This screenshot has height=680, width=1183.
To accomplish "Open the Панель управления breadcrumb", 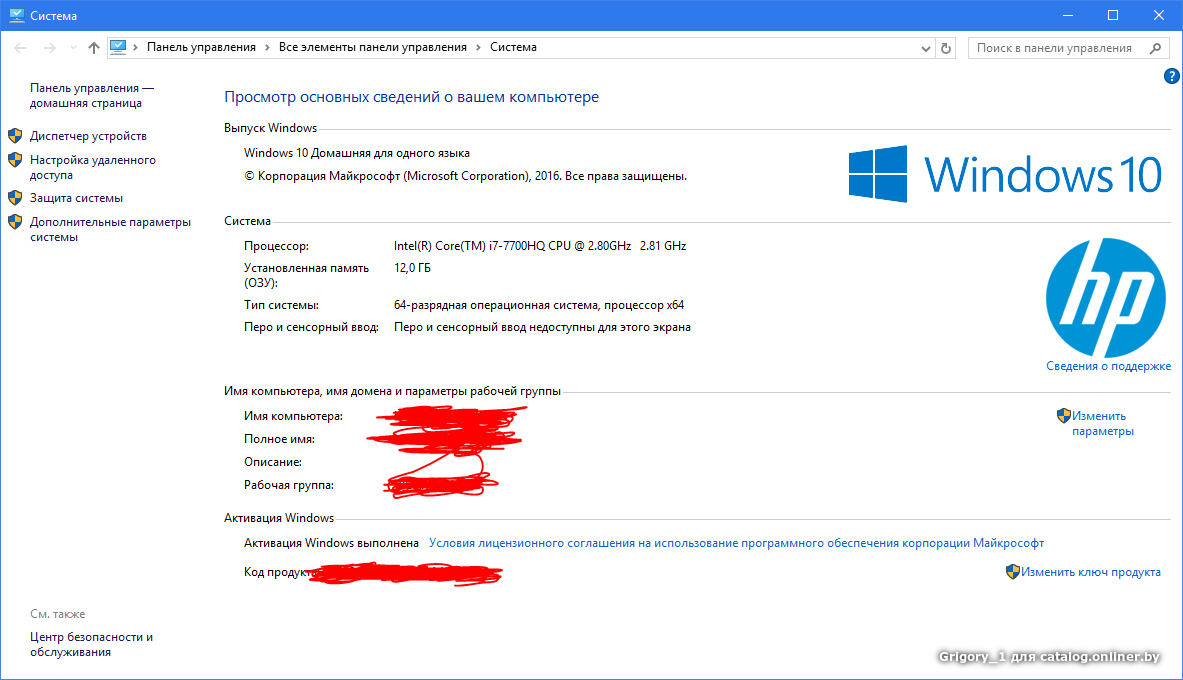I will 201,47.
